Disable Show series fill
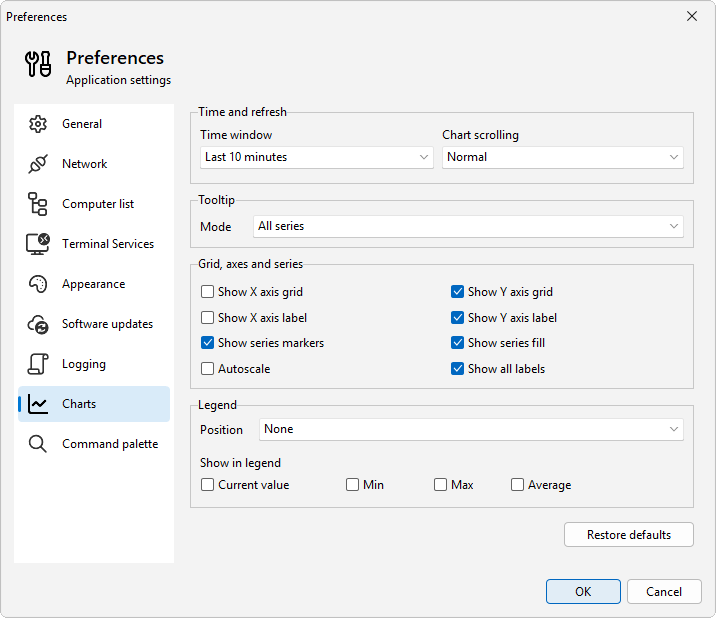The height and width of the screenshot is (618, 716). point(457,343)
